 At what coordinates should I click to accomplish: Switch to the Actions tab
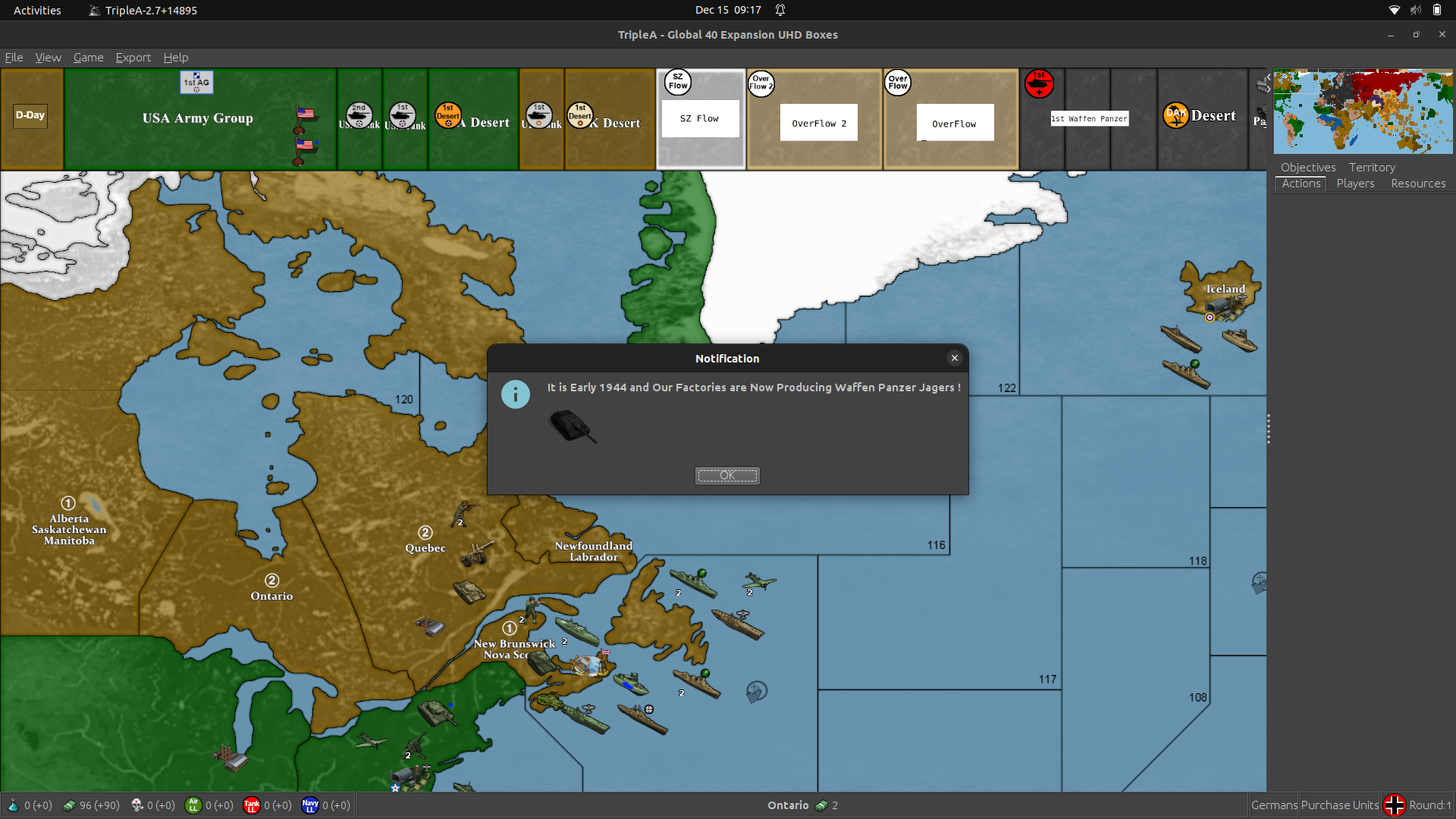tap(1301, 184)
